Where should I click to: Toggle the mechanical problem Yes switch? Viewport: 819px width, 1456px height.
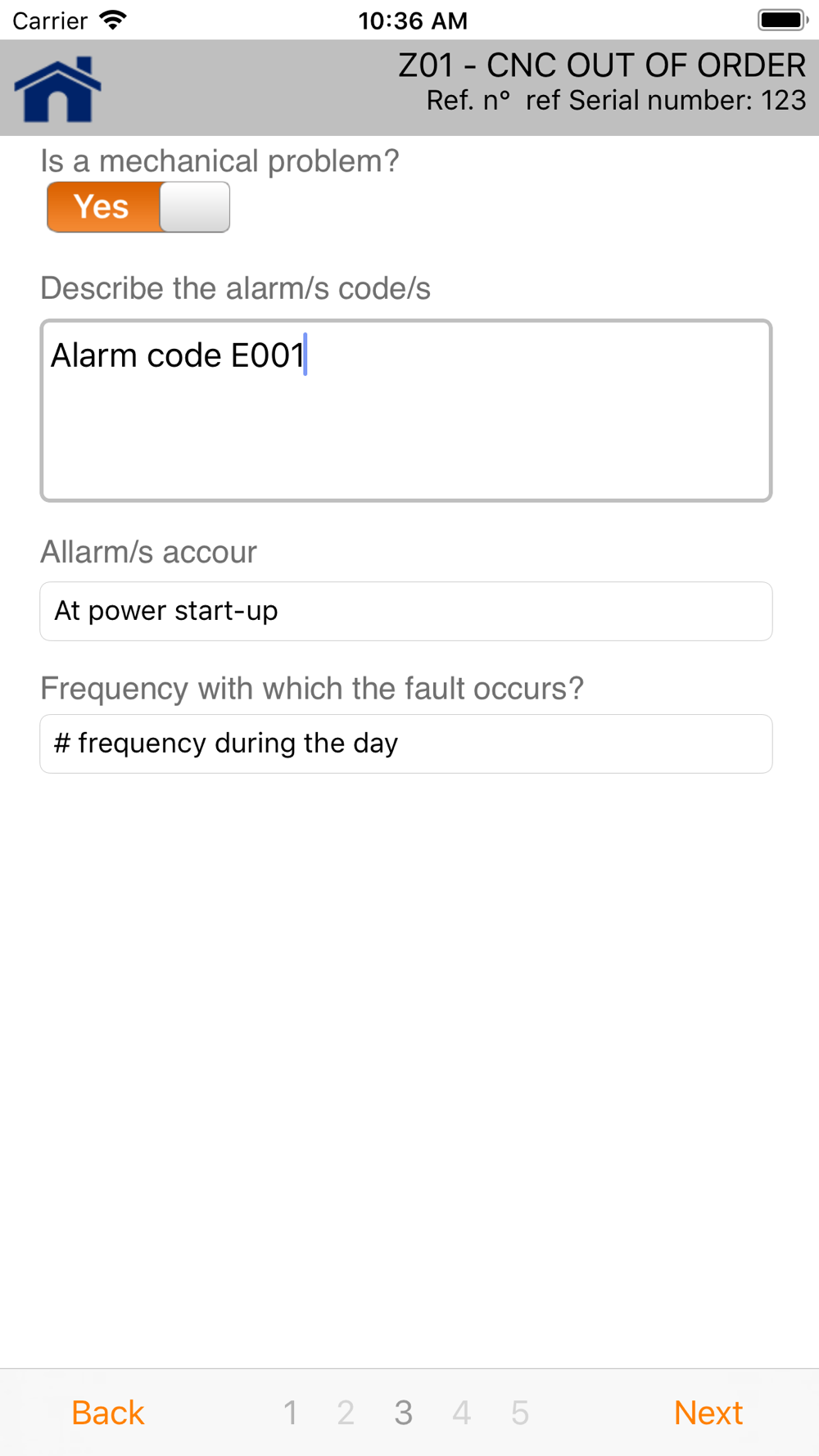[138, 207]
